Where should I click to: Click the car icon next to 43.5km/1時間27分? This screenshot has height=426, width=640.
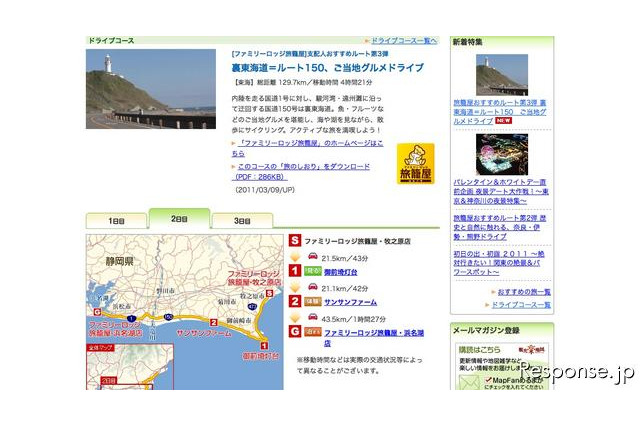pyautogui.click(x=313, y=317)
